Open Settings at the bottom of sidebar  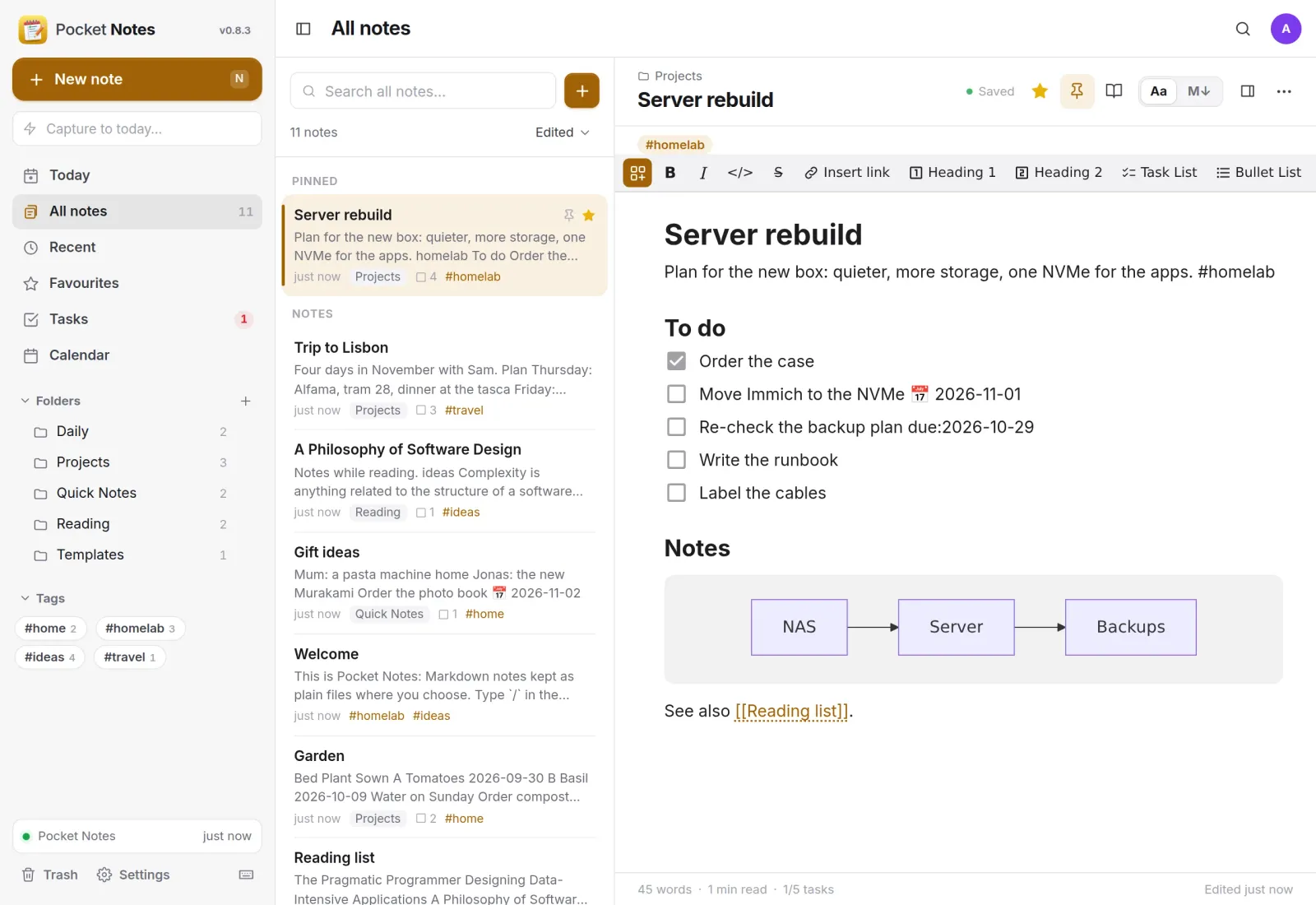pyautogui.click(x=133, y=875)
